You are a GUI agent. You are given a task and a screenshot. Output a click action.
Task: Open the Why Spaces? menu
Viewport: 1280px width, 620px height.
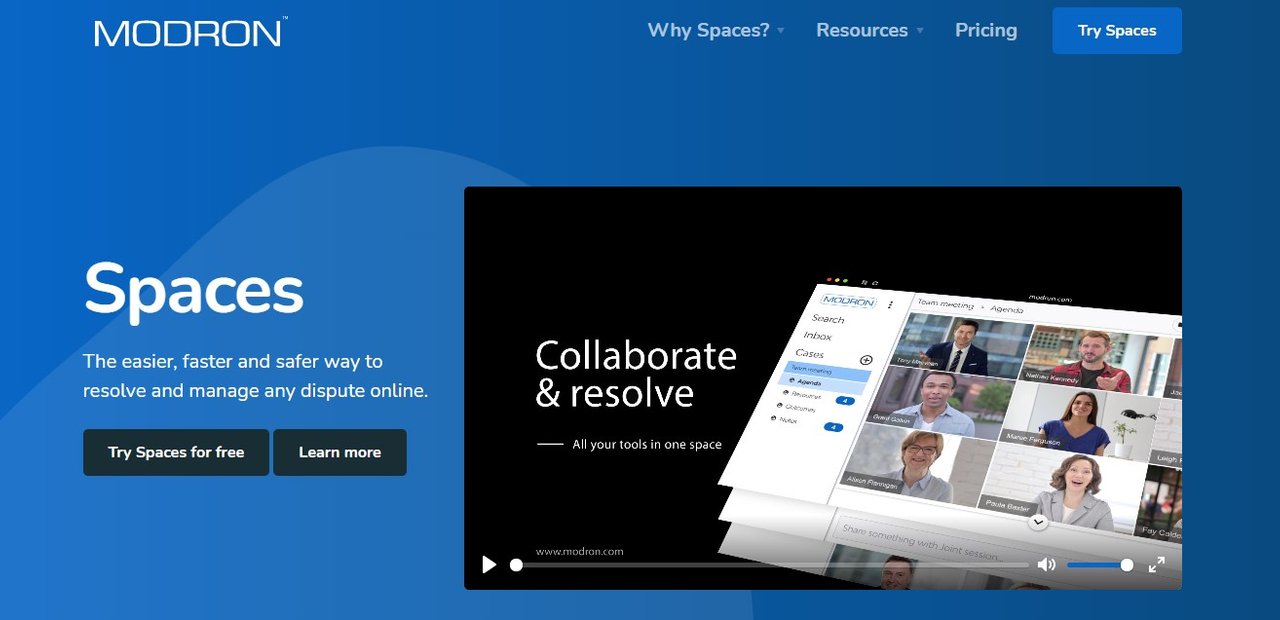(x=708, y=30)
